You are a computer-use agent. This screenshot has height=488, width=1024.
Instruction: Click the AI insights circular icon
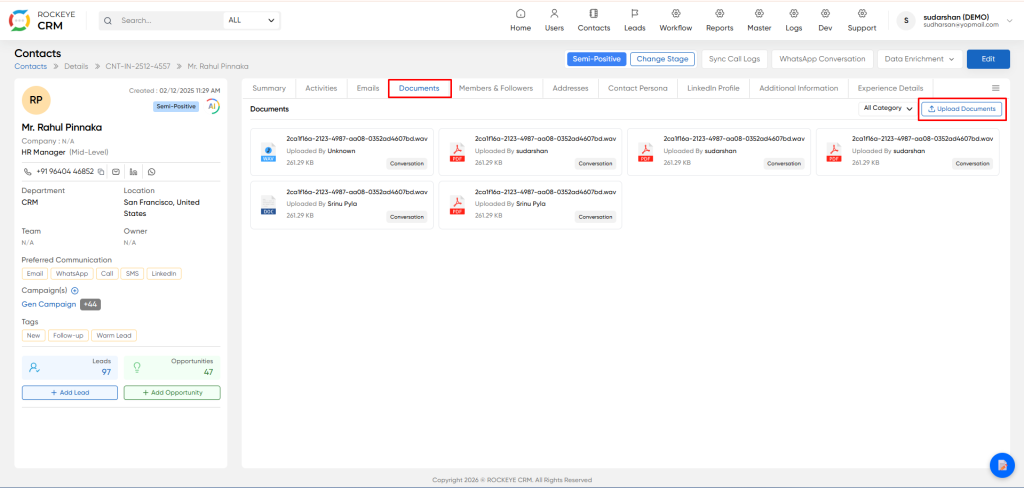pyautogui.click(x=213, y=106)
